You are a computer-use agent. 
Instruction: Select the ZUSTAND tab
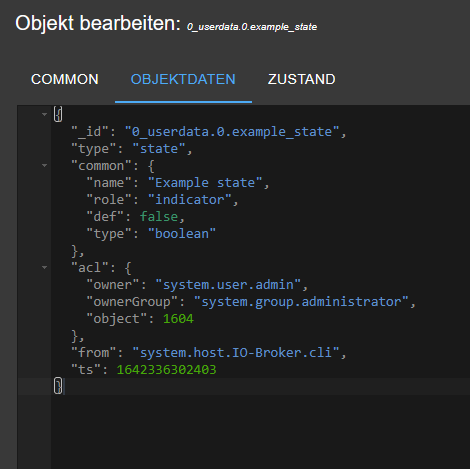(301, 80)
